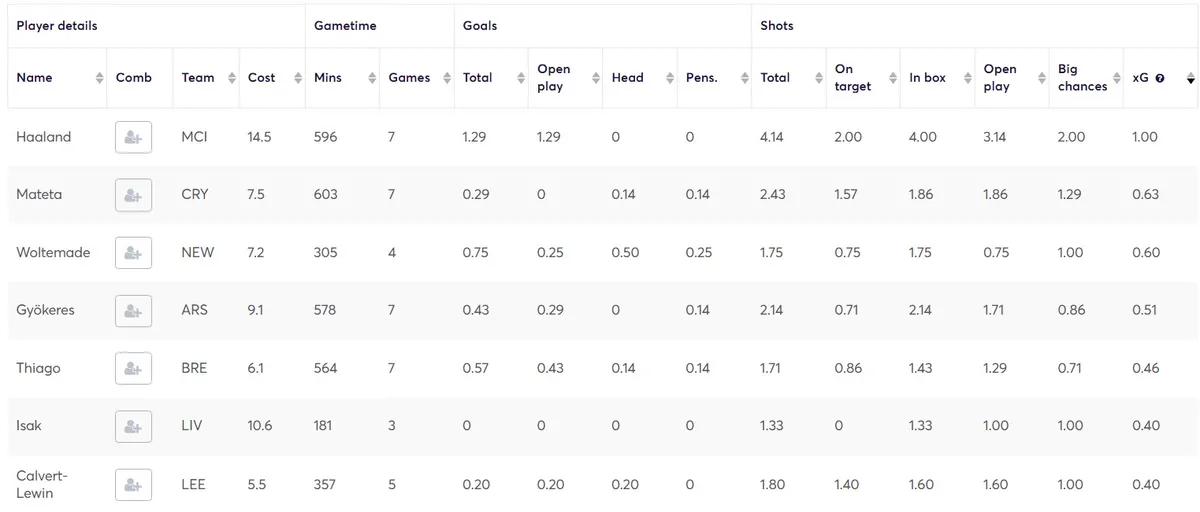Sort by Team column header

(198, 78)
